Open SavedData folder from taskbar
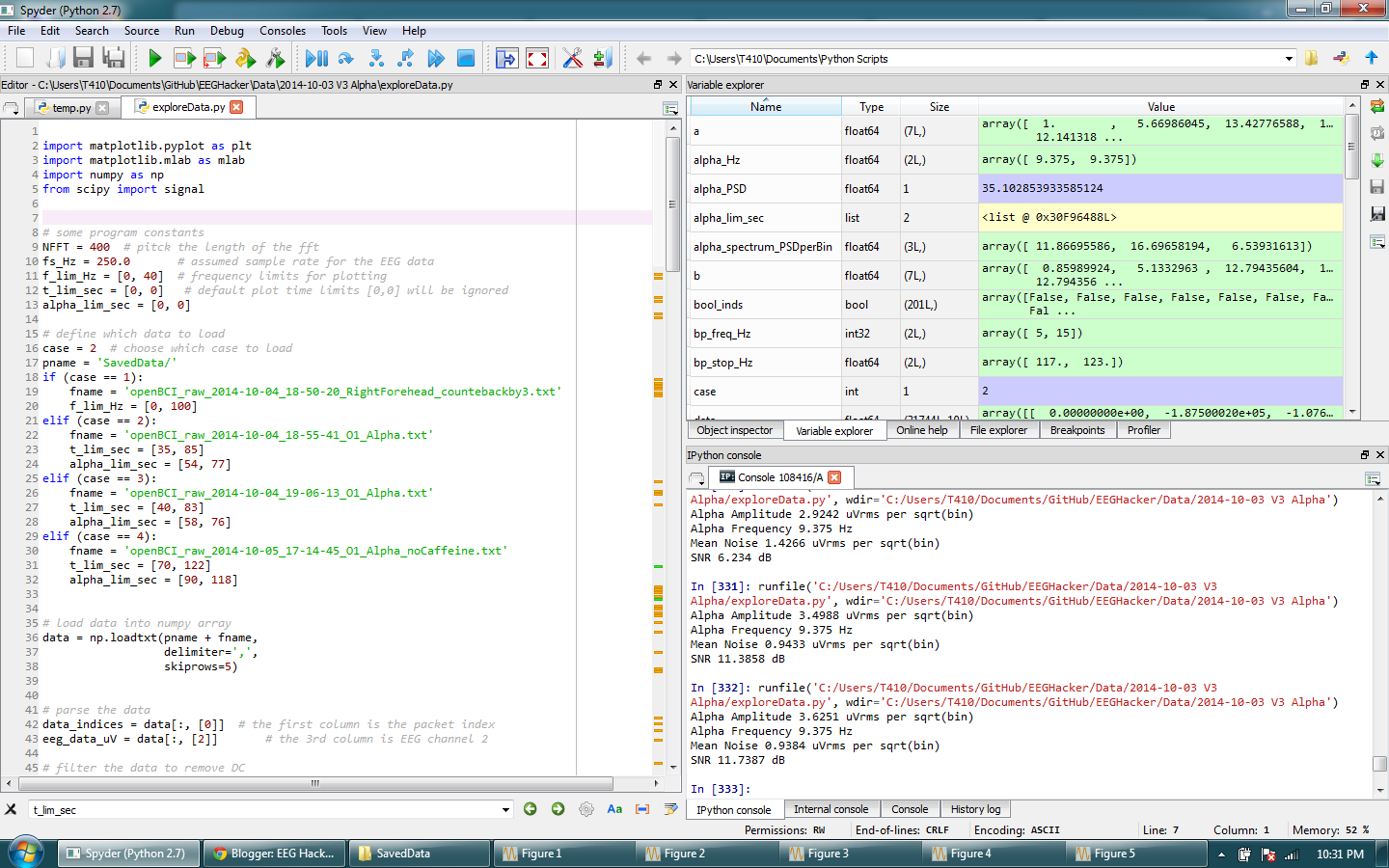 pos(418,854)
